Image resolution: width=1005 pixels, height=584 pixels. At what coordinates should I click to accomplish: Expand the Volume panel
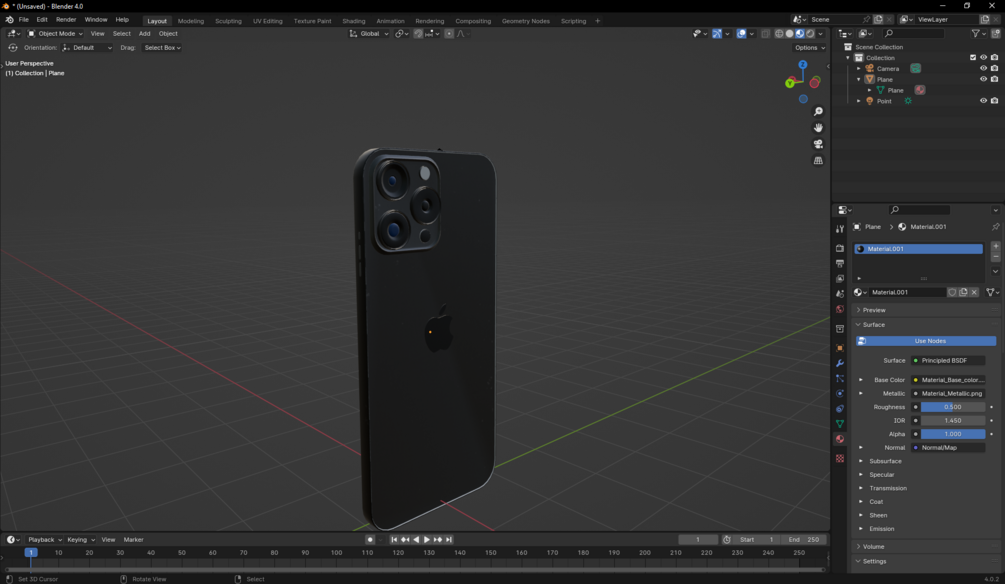tap(873, 547)
